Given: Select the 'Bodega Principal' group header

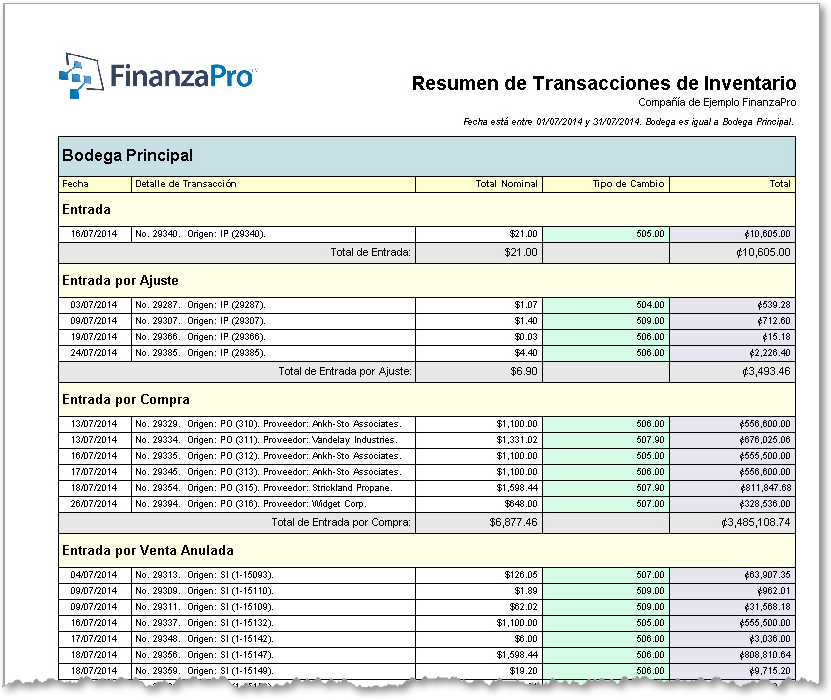Looking at the screenshot, I should point(427,156).
